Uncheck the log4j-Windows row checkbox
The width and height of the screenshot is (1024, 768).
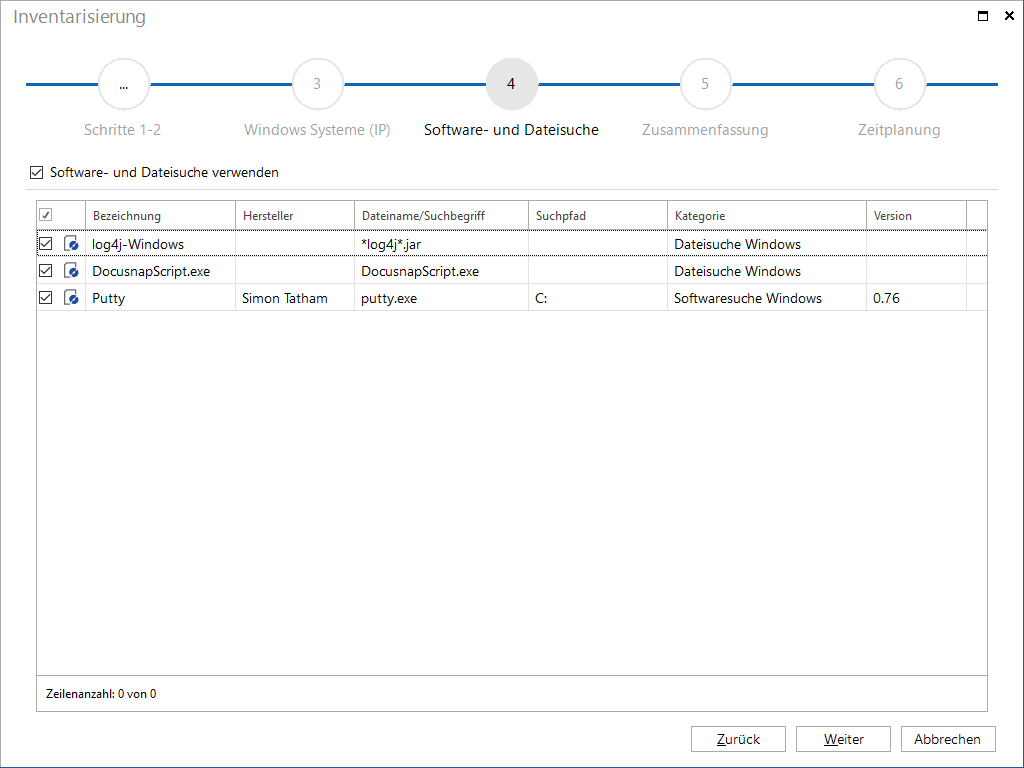click(x=46, y=244)
